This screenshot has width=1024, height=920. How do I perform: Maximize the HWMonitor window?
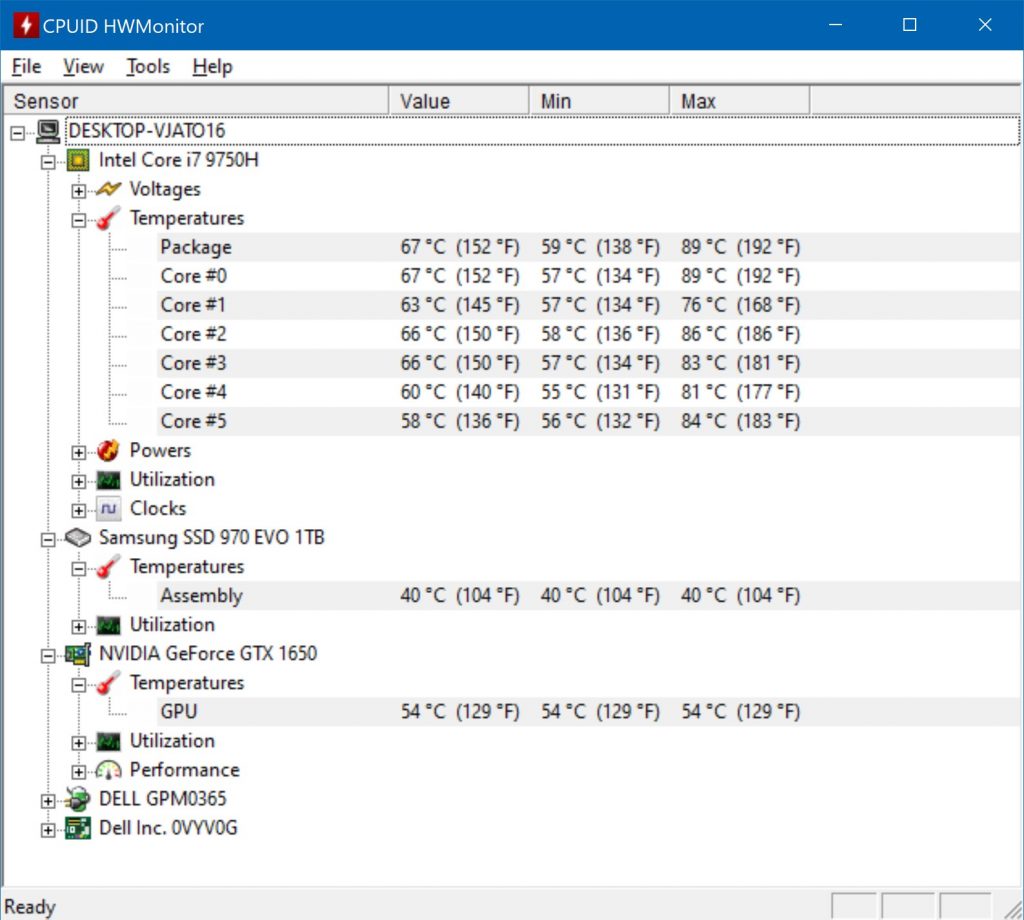click(910, 25)
